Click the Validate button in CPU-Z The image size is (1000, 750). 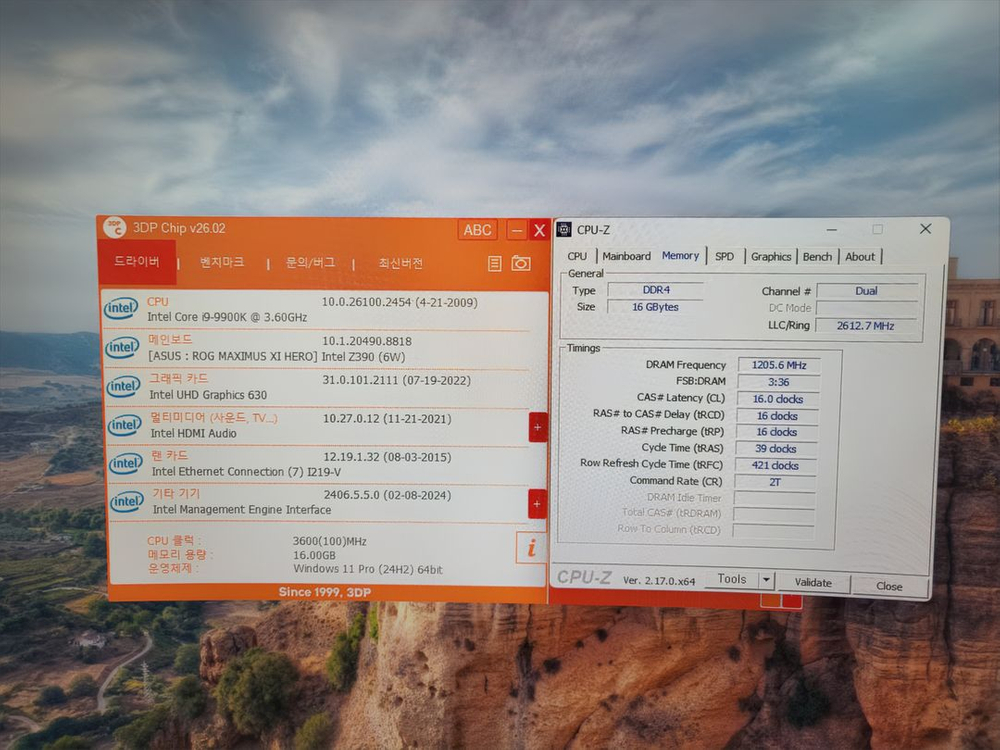point(813,582)
